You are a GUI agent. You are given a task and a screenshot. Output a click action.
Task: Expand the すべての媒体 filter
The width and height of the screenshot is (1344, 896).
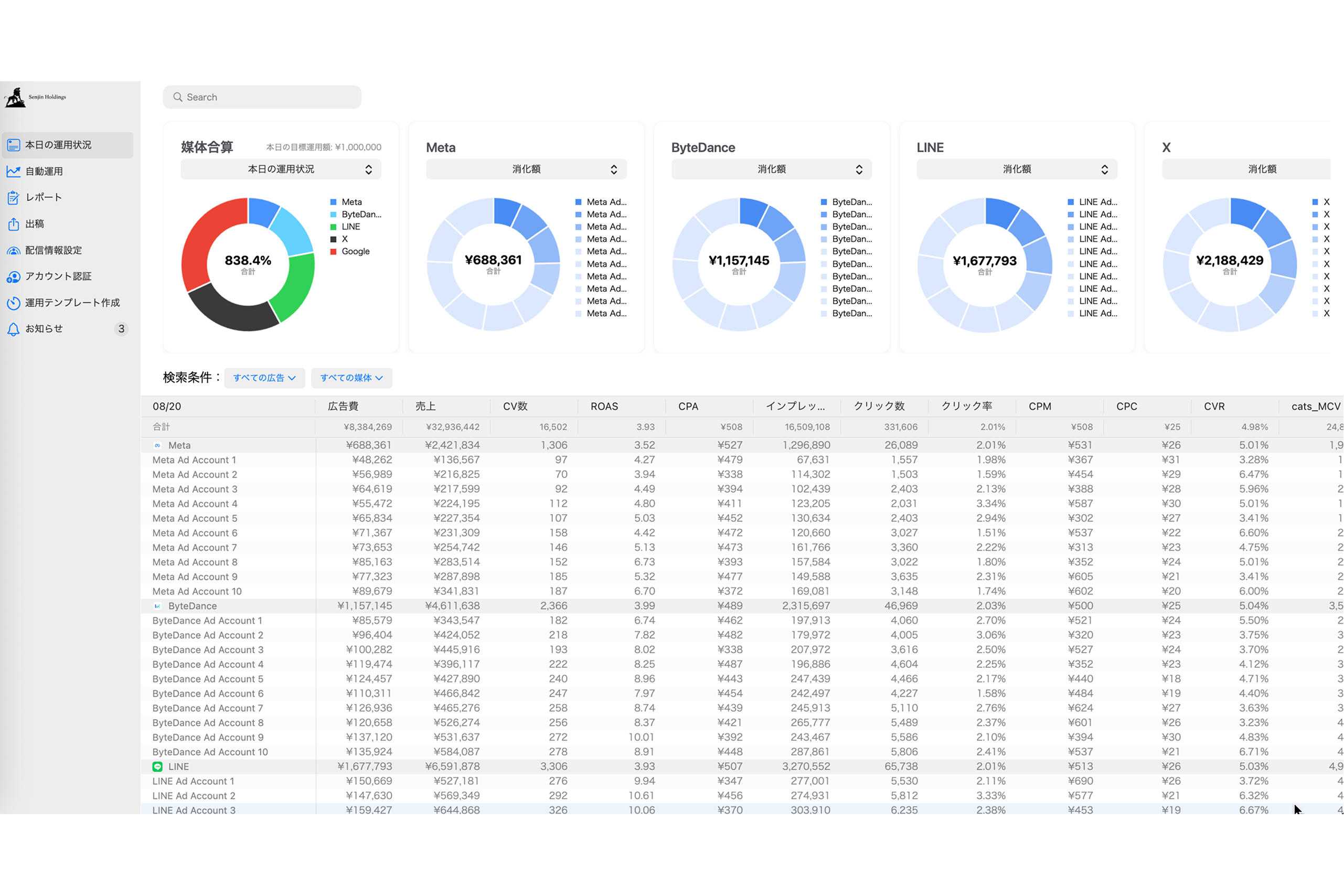point(351,378)
